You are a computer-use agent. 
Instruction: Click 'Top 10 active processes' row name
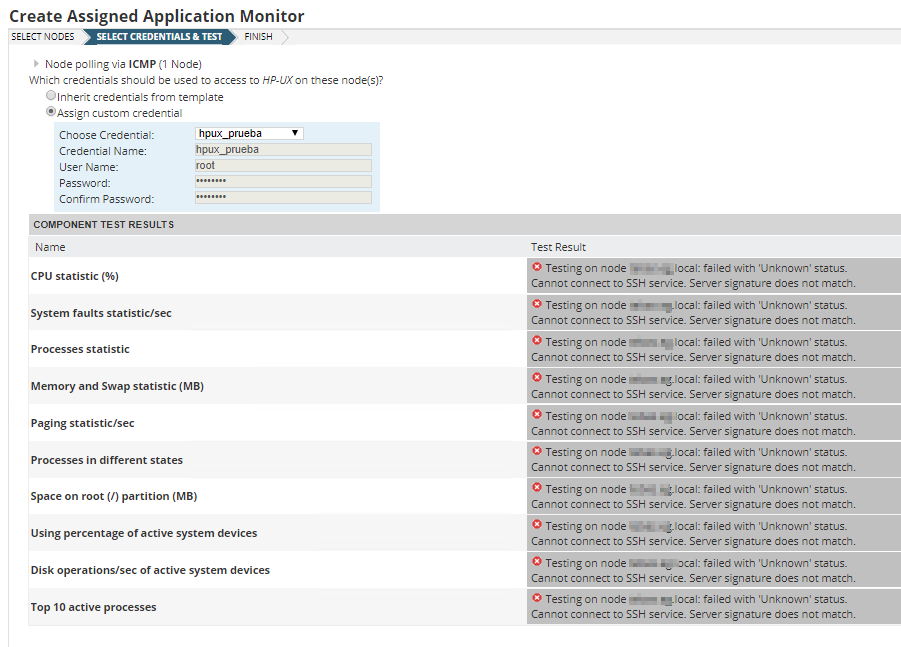(x=93, y=607)
